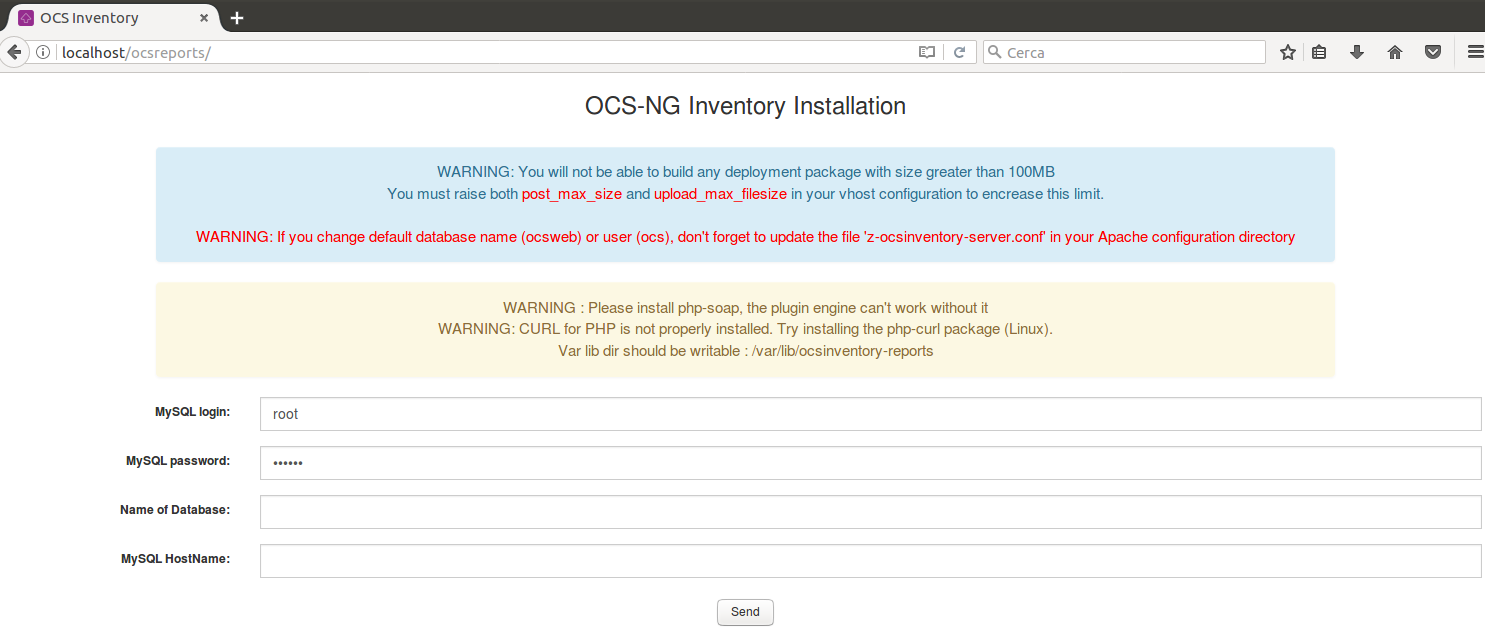Reload the current page

959,53
